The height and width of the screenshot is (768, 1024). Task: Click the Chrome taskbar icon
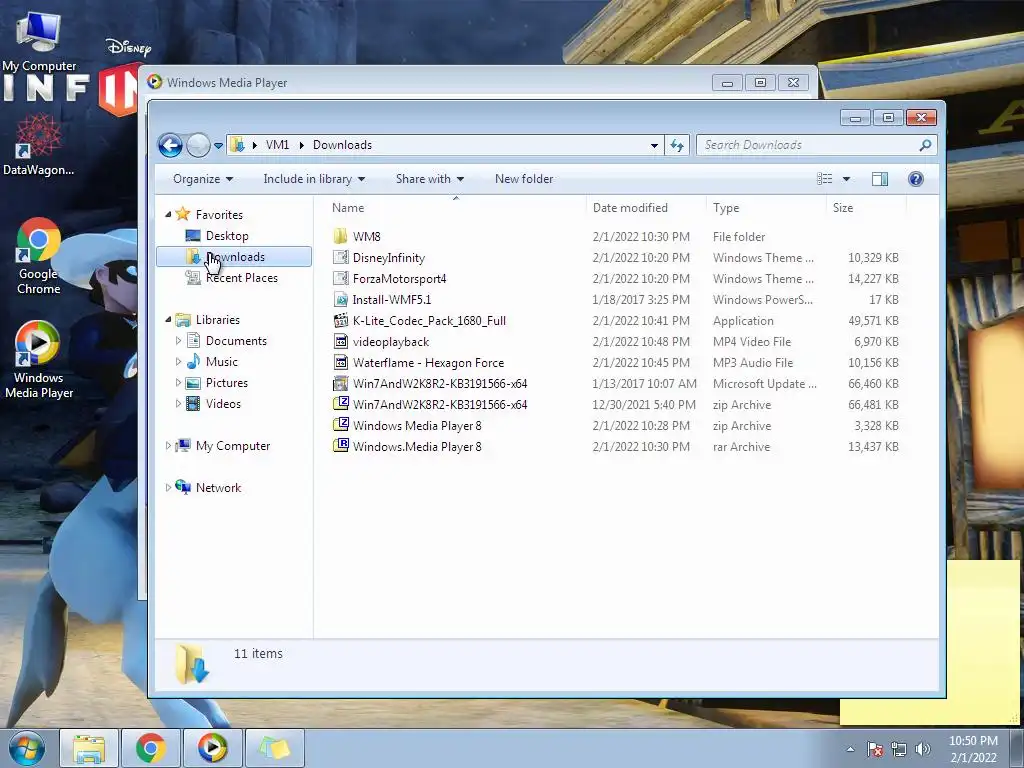point(150,748)
